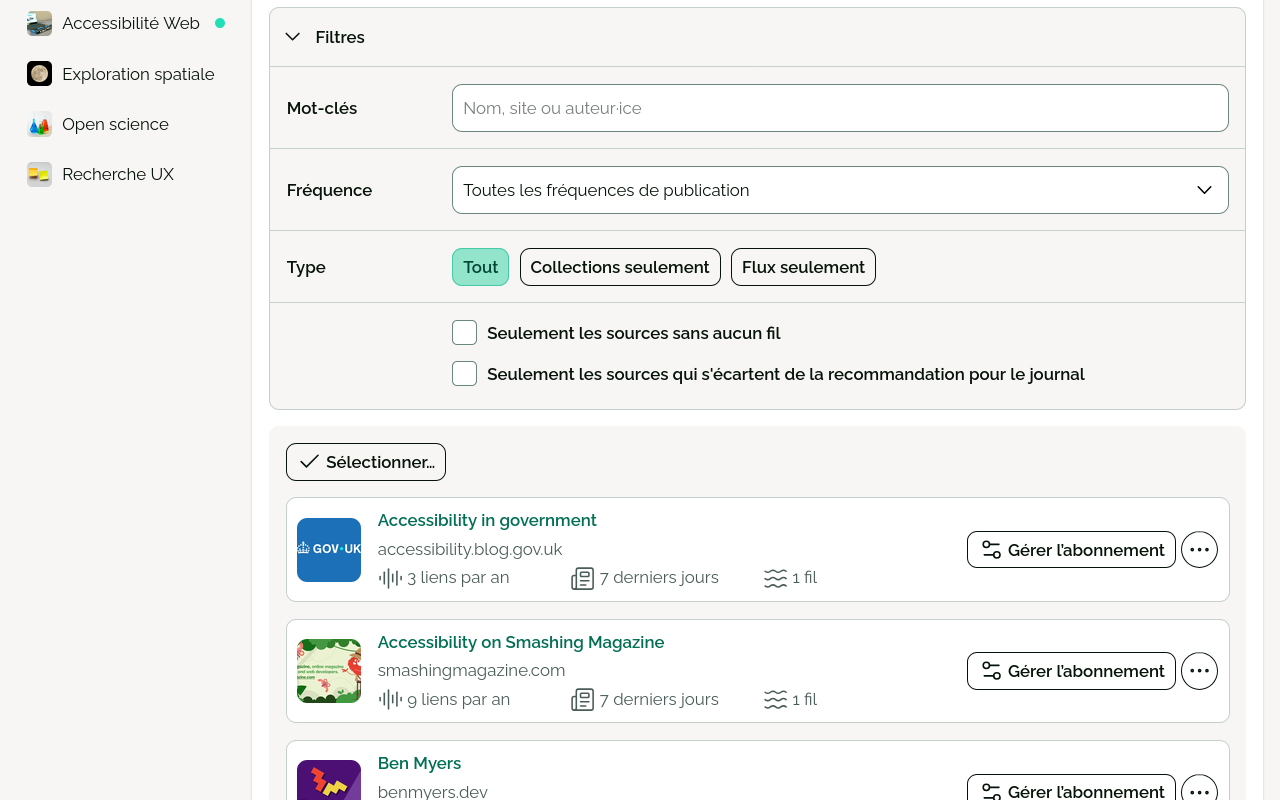Open the Accessibilité Web collection
The image size is (1280, 800).
(x=130, y=23)
